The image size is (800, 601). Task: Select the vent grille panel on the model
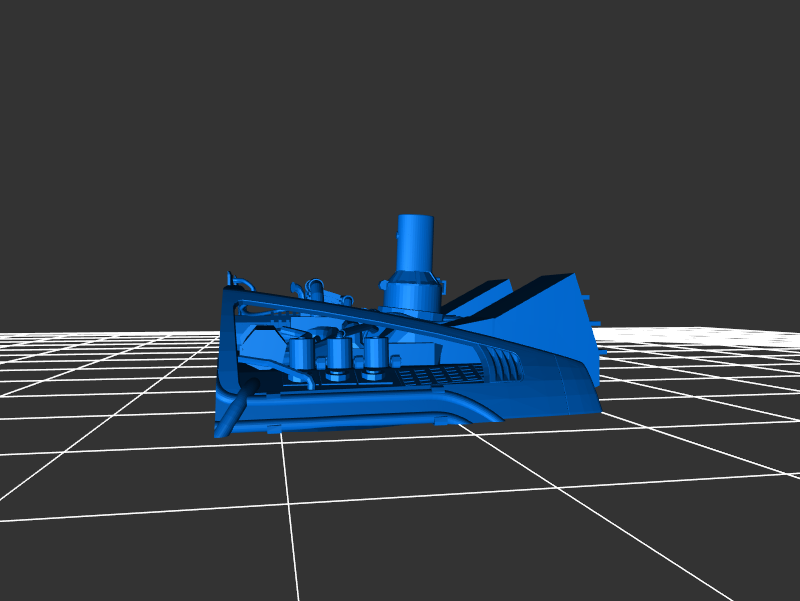point(438,375)
